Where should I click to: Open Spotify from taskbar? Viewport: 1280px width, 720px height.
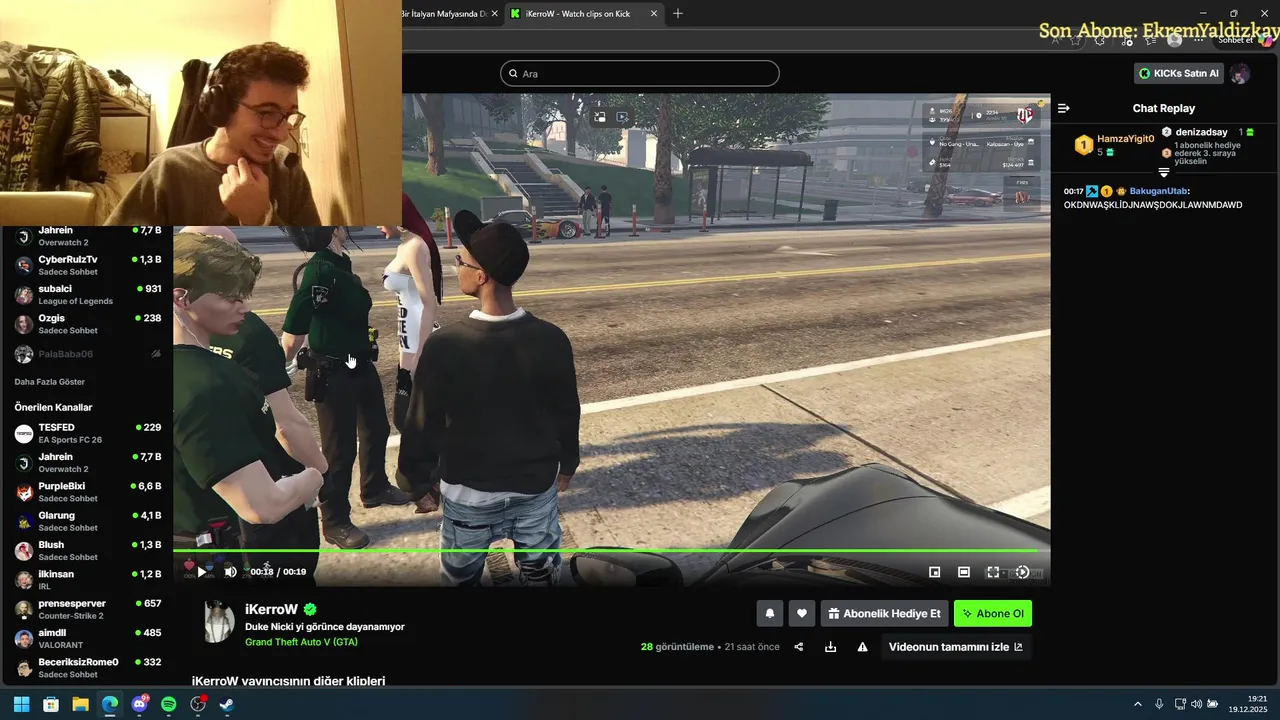coord(169,704)
